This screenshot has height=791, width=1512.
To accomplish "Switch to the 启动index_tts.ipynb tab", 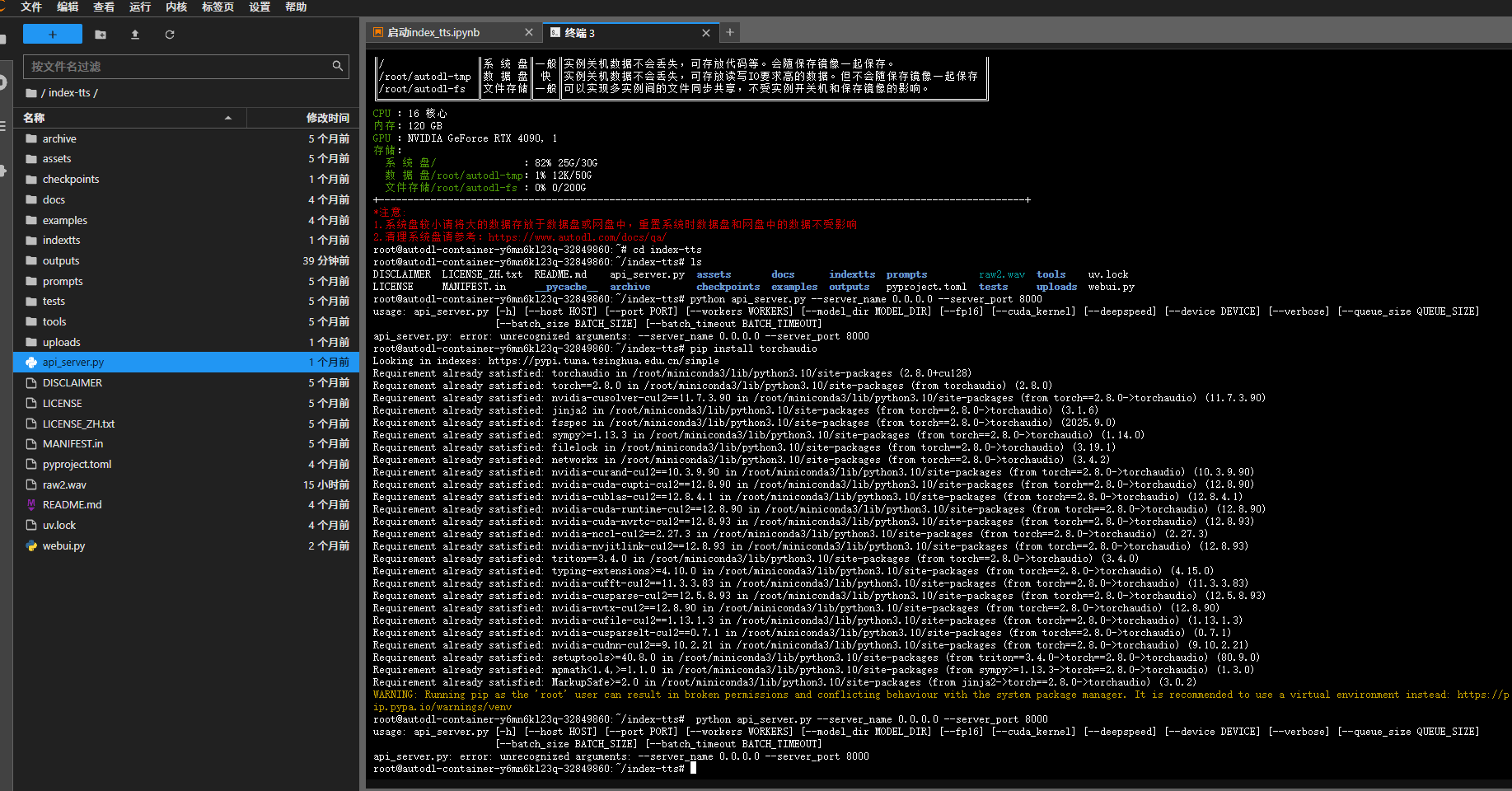I will [433, 33].
